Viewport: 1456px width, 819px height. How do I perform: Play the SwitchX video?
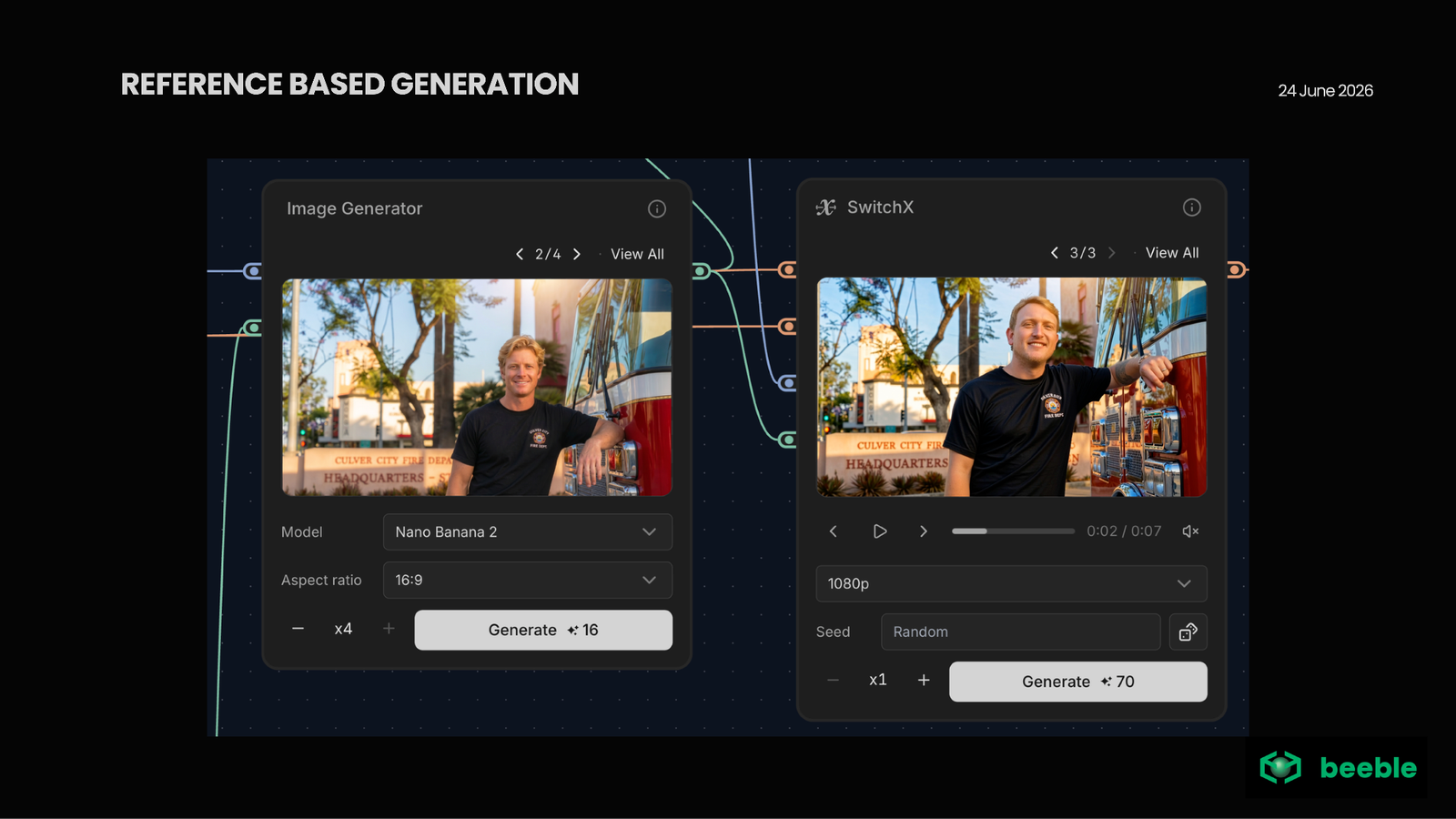click(880, 531)
